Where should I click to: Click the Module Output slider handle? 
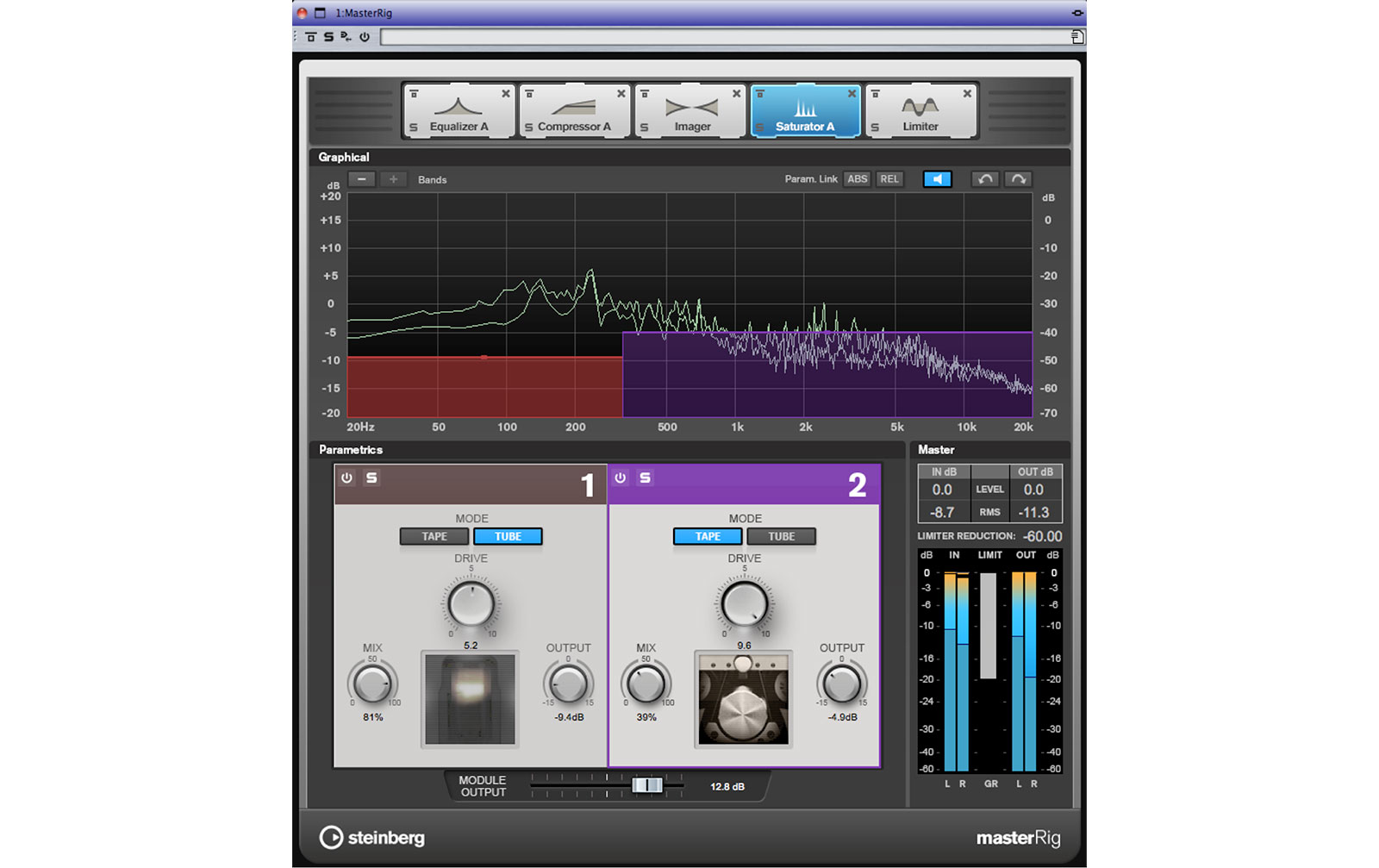pyautogui.click(x=647, y=785)
